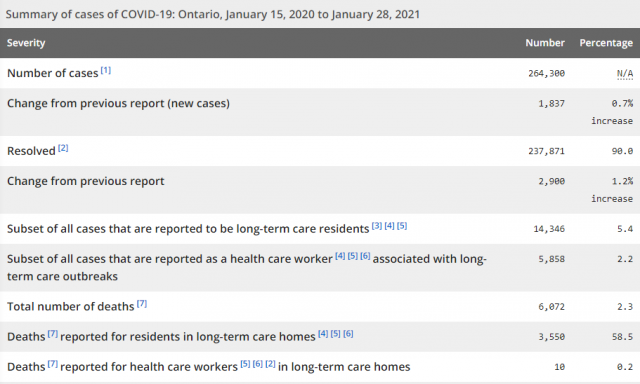Click footnote [5] on long-term care residents row
This screenshot has width=640, height=384.
click(402, 226)
